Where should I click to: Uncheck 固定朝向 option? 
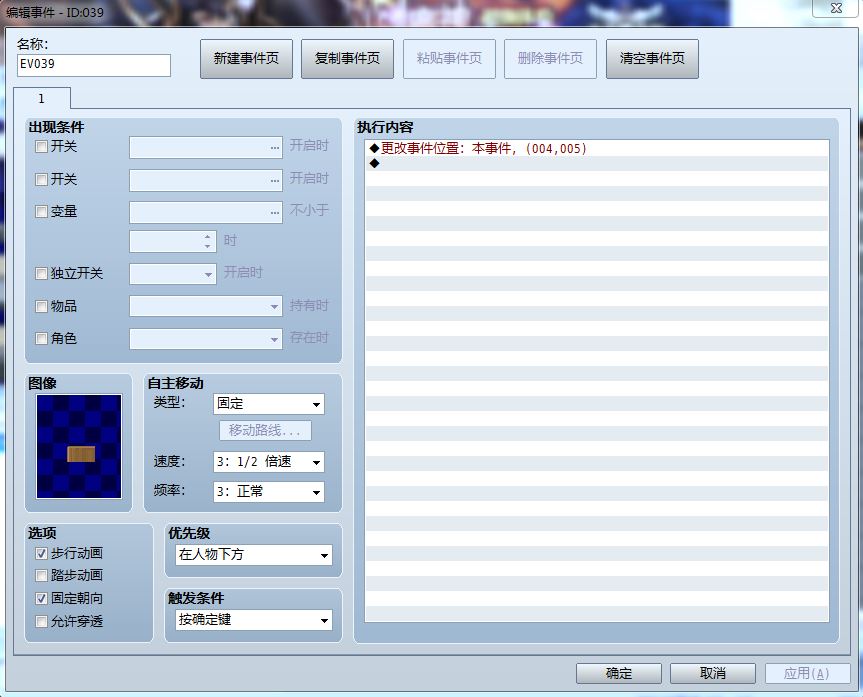[x=41, y=598]
